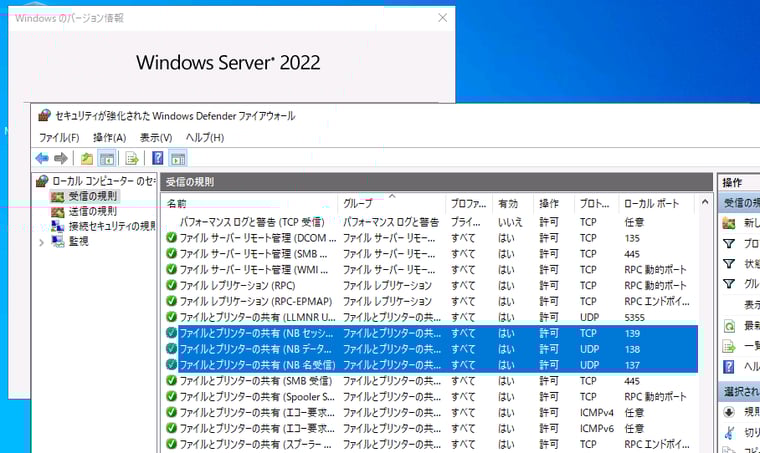Select the ファイルとプリンターの共有 (NB セッシ... rule

(x=256, y=333)
